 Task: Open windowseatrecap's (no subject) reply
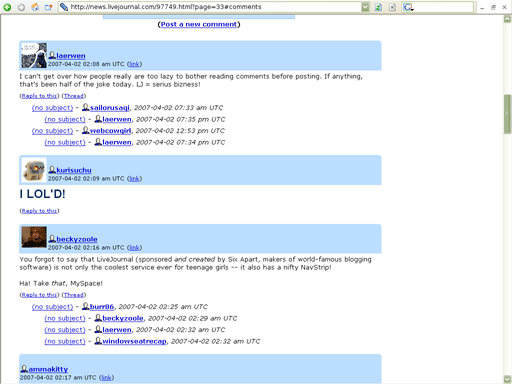coord(65,341)
